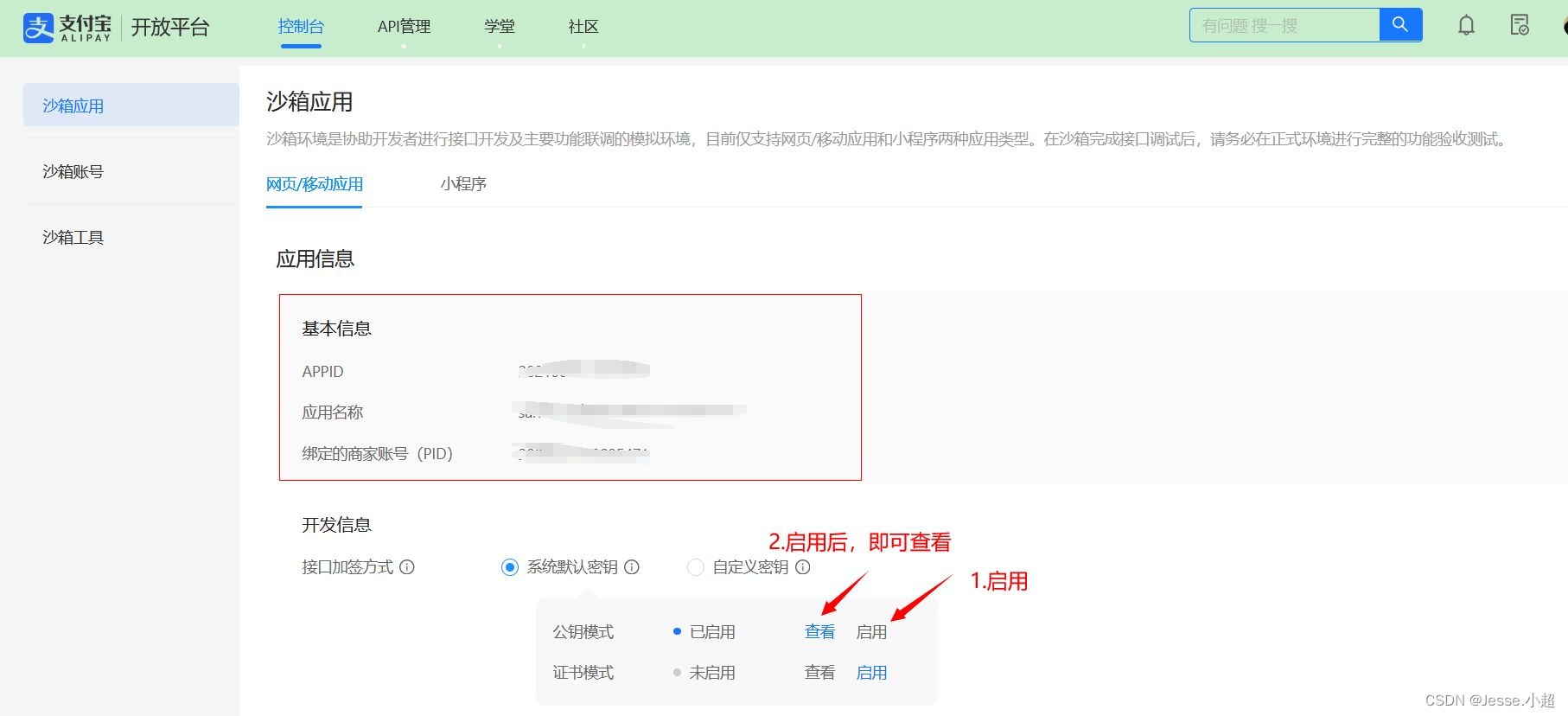Click the 开放平台 header title
The width and height of the screenshot is (1568, 716).
tap(170, 27)
